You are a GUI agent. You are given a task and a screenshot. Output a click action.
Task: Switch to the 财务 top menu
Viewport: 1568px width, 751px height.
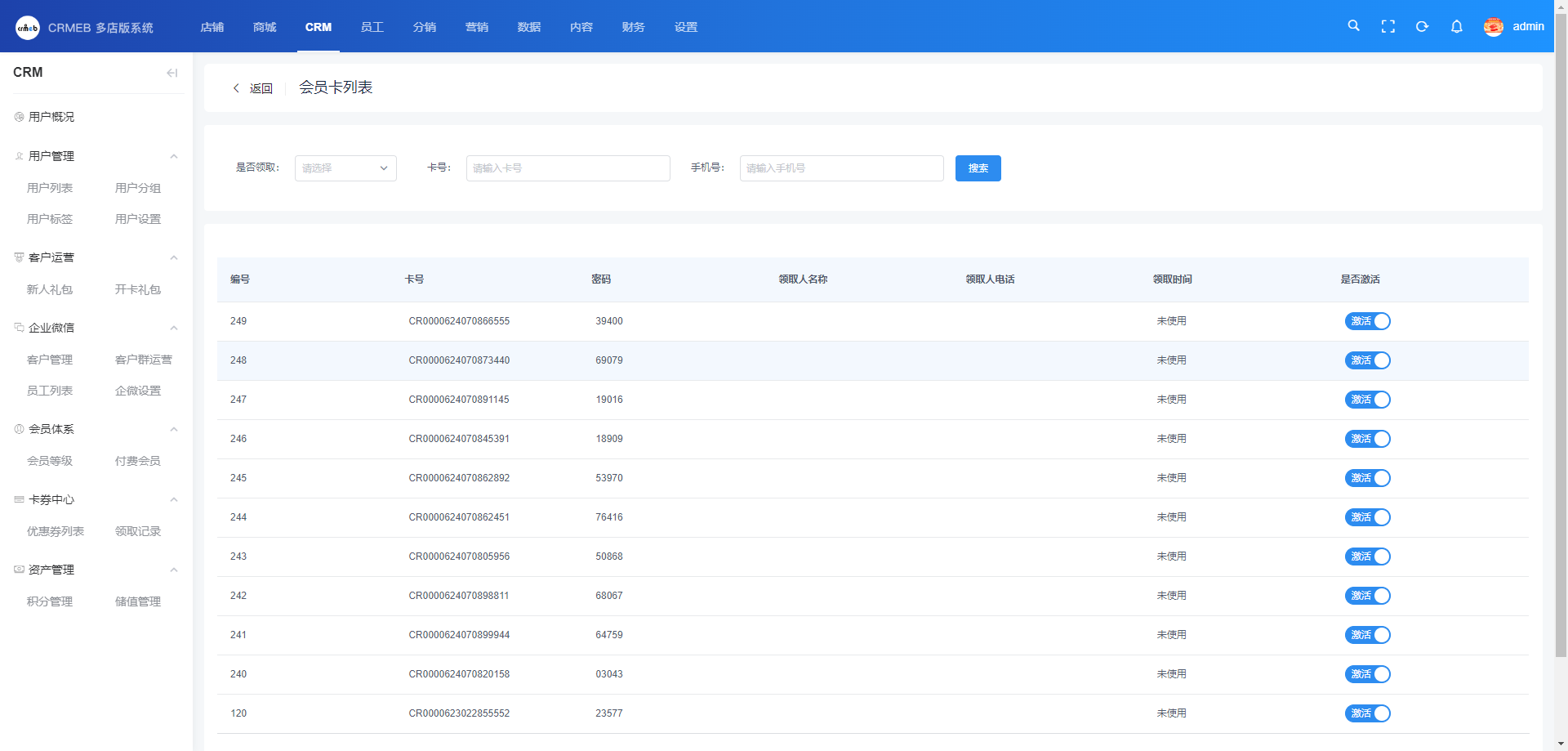pyautogui.click(x=633, y=27)
